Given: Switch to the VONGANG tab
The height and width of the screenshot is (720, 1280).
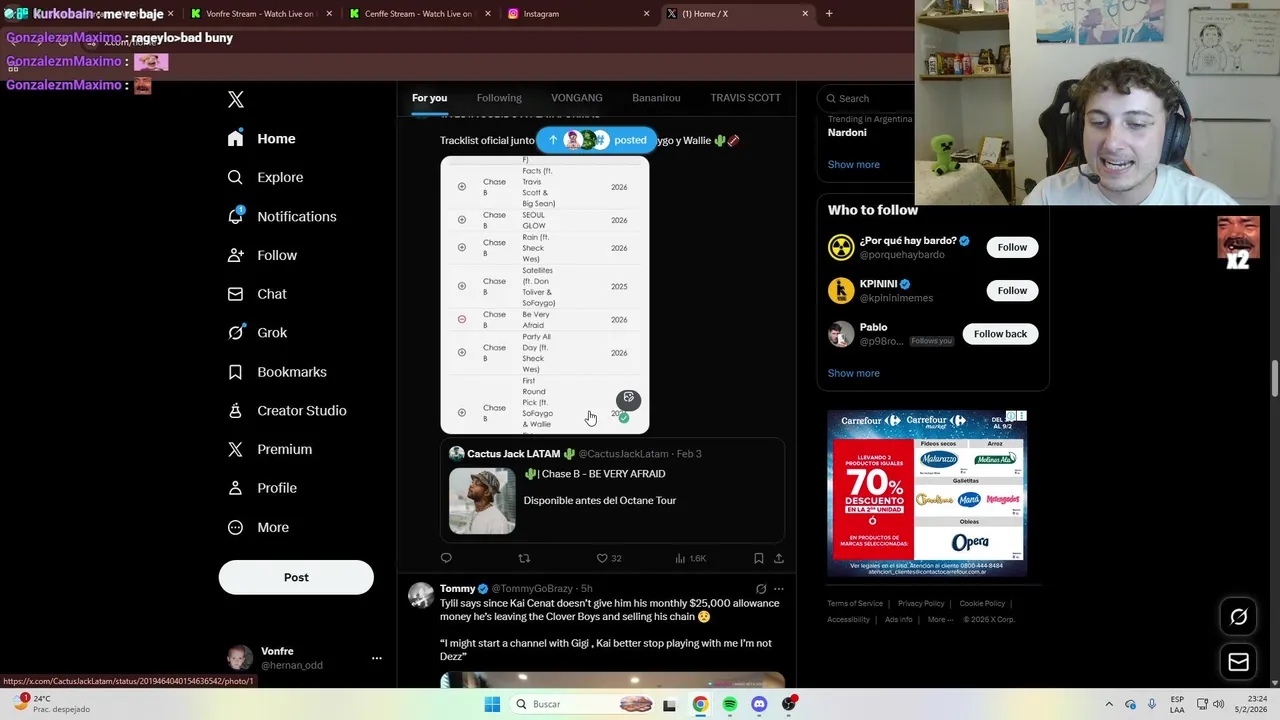Looking at the screenshot, I should [577, 98].
